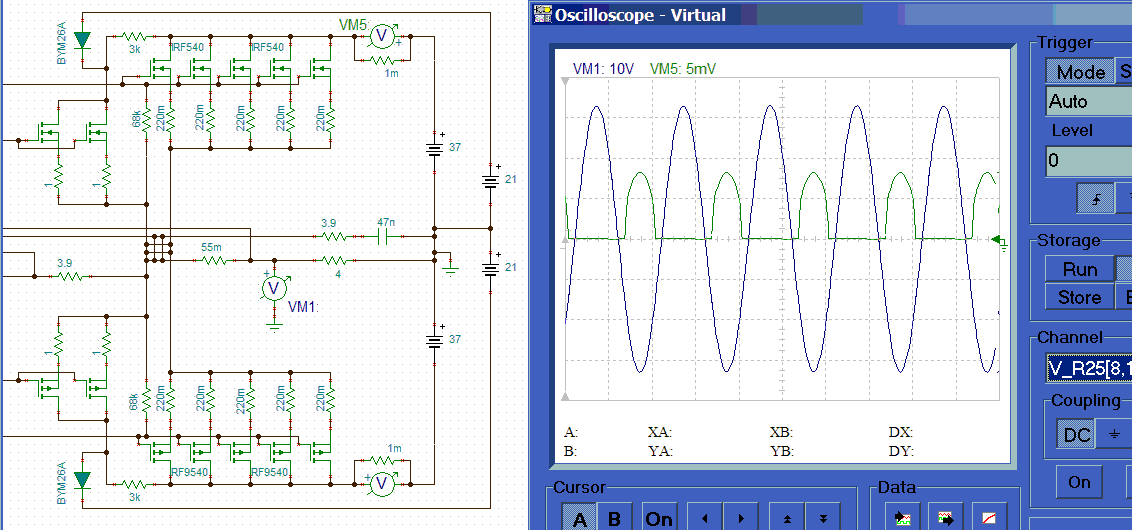The height and width of the screenshot is (530, 1132).
Task: Click the upper 21 volt battery symbol
Action: point(490,181)
